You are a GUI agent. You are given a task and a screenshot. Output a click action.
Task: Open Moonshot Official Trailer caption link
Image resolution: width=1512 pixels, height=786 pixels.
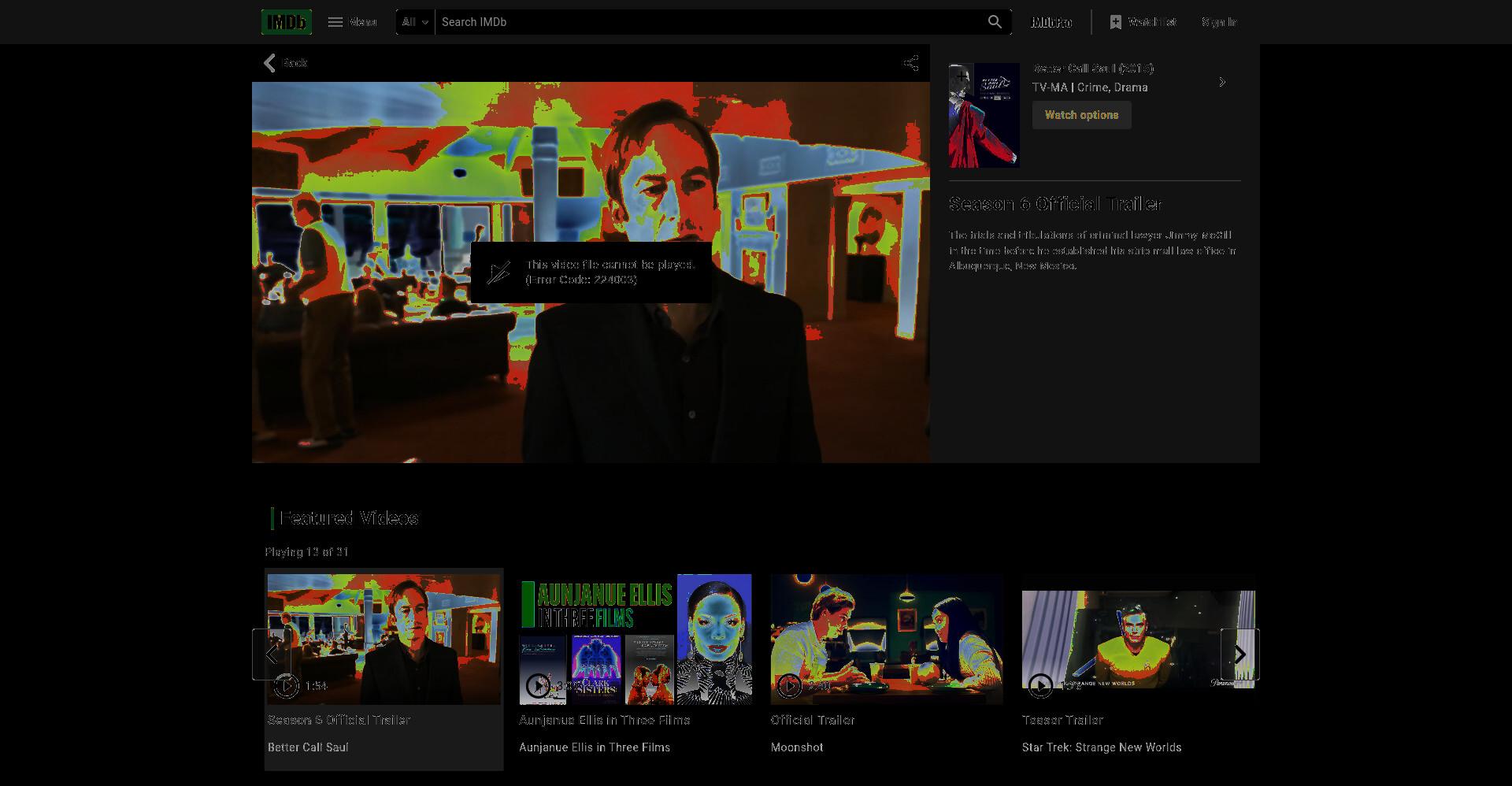tap(813, 720)
